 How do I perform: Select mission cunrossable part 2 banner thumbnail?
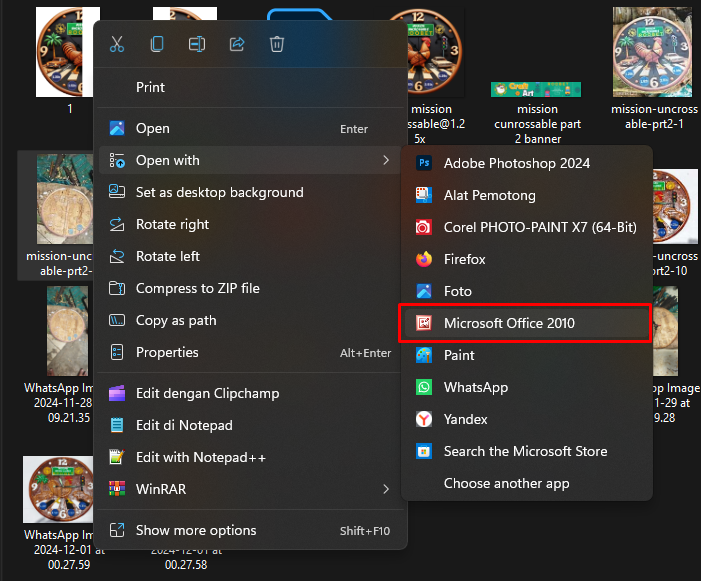[x=536, y=89]
